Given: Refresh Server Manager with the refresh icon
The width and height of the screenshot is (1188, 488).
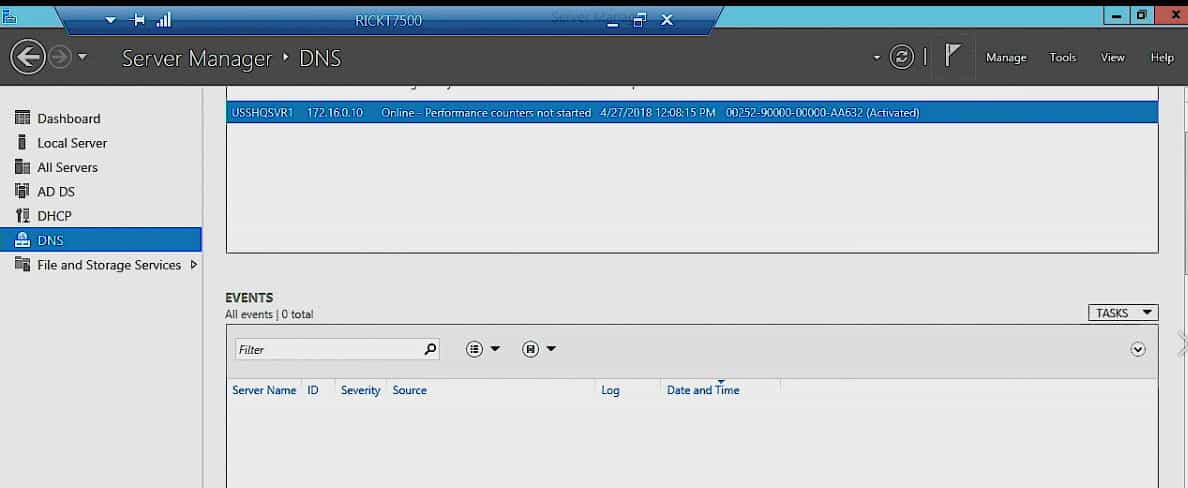Looking at the screenshot, I should click(902, 58).
